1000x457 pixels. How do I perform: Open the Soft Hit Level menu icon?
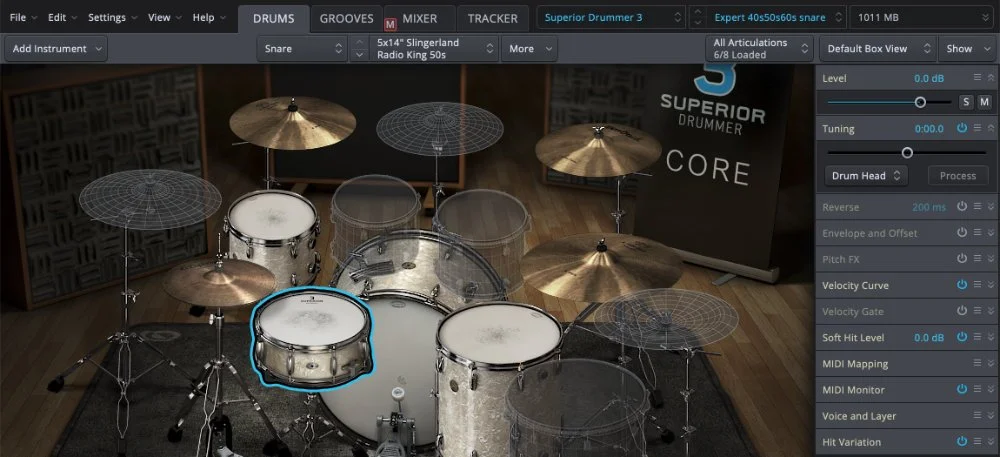point(977,337)
